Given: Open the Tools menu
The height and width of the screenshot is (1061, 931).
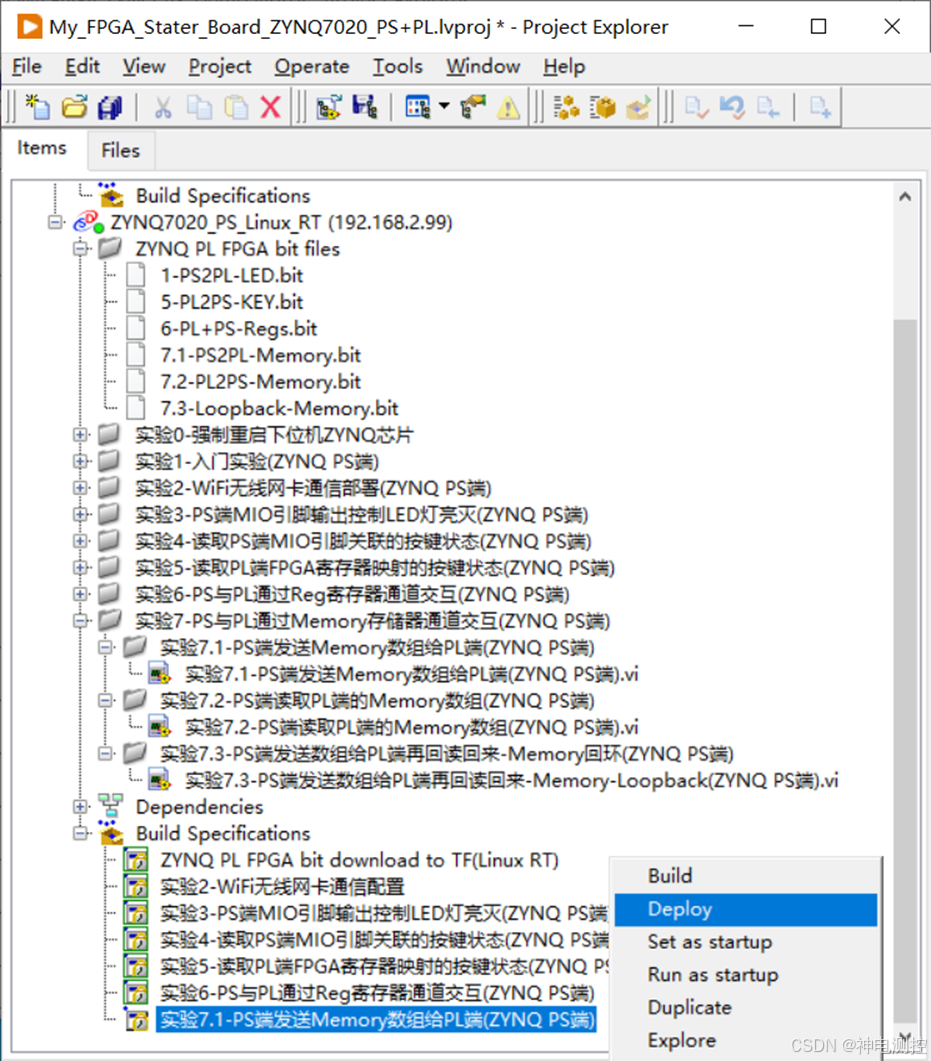Looking at the screenshot, I should pos(398,66).
